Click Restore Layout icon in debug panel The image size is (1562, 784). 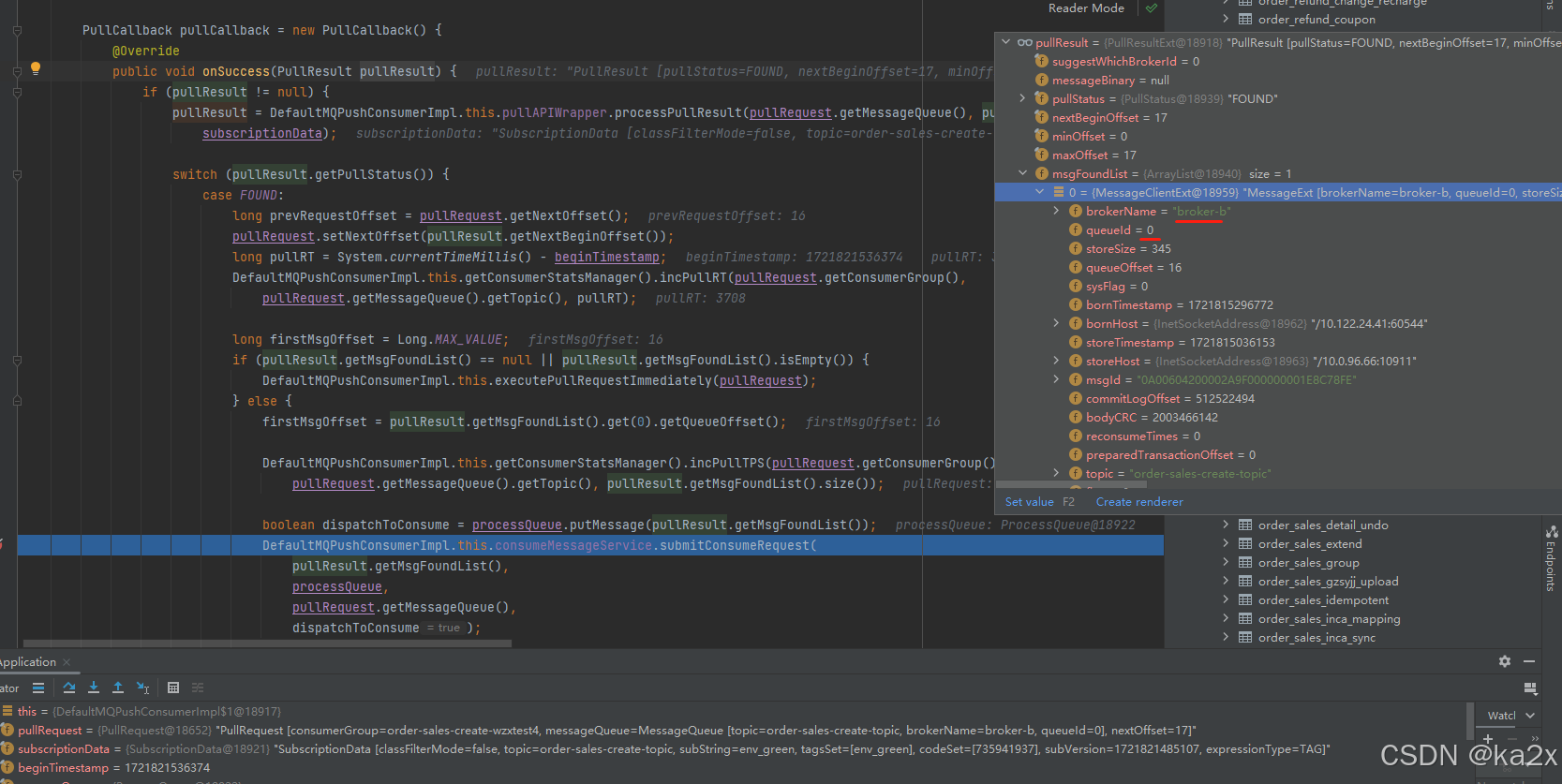(x=1531, y=688)
